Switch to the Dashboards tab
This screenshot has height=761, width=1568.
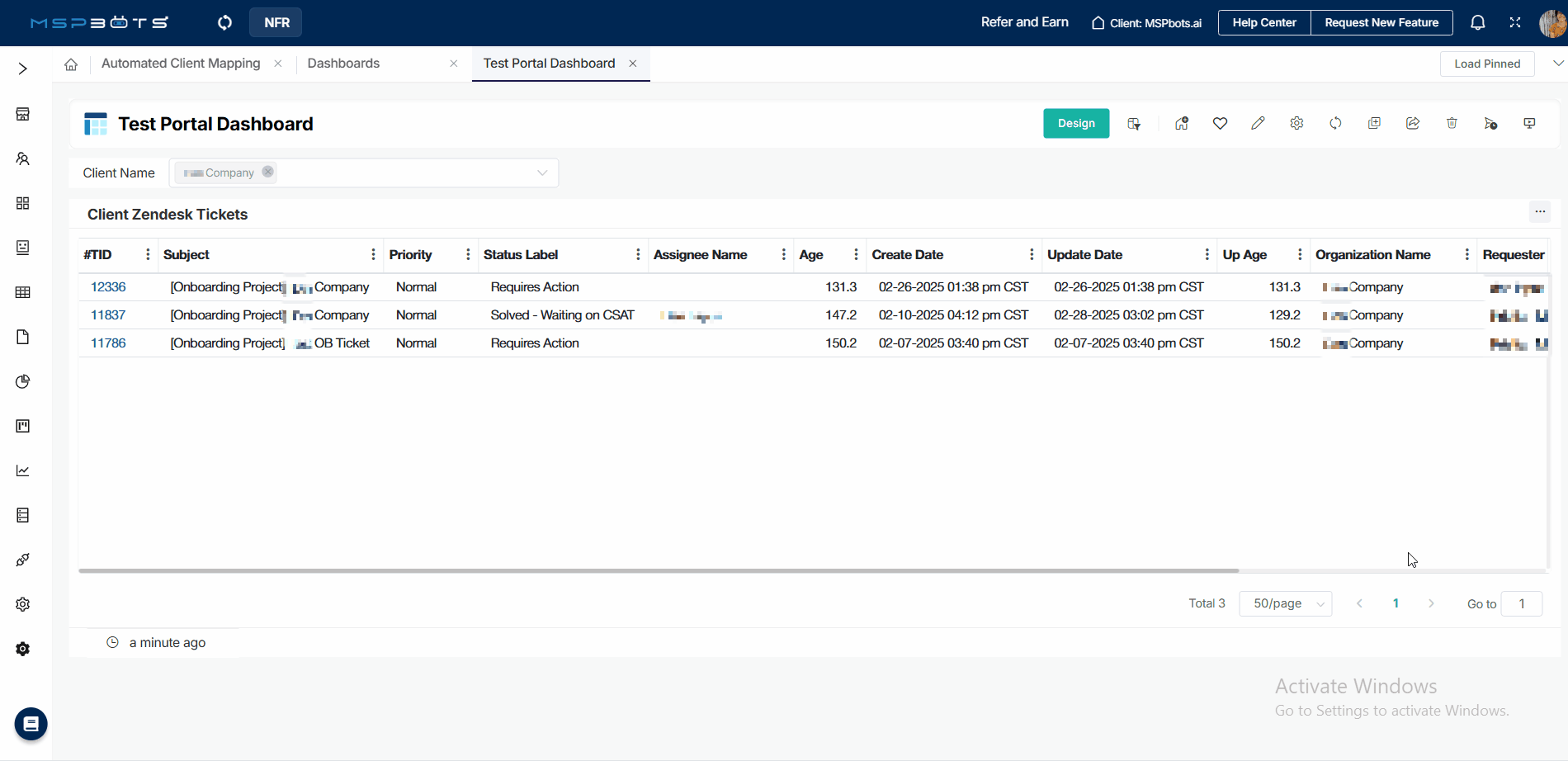pos(343,64)
